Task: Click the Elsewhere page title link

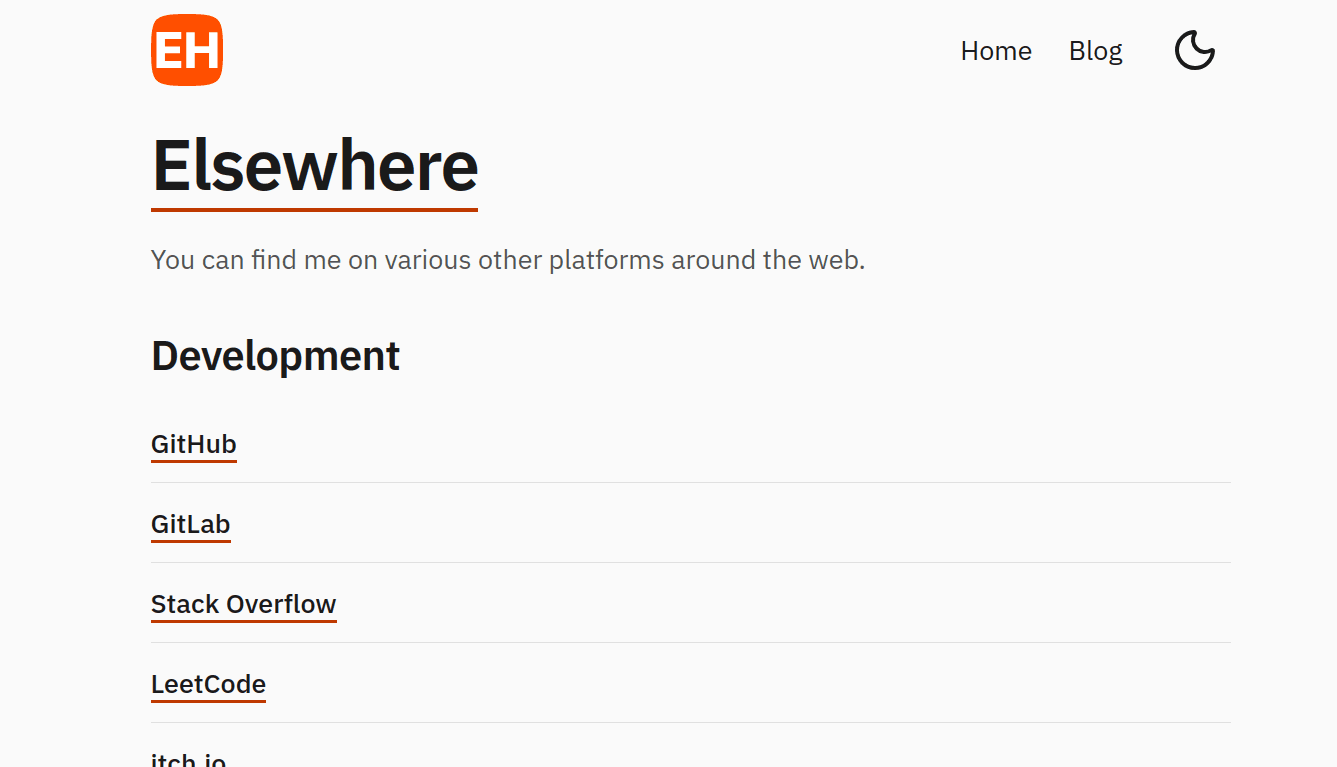Action: click(x=314, y=166)
